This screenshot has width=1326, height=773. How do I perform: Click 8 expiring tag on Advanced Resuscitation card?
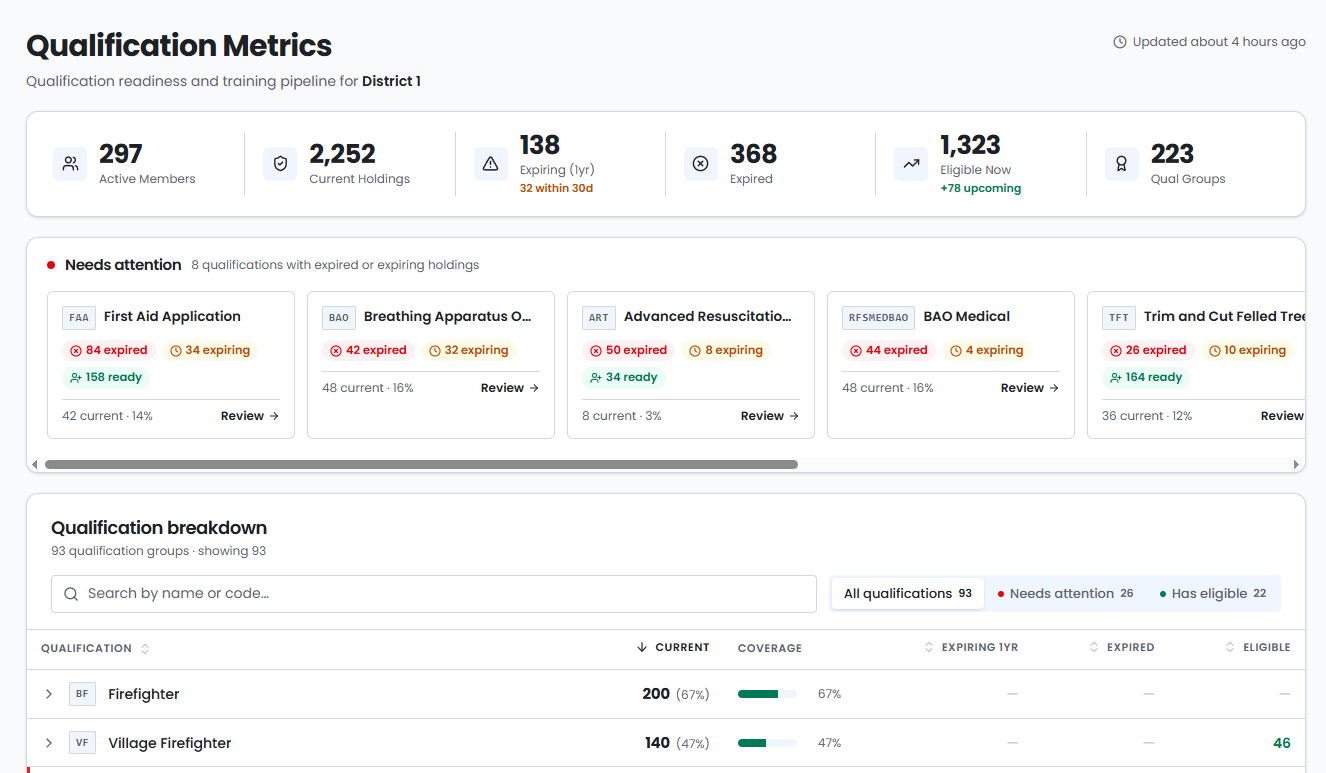click(726, 350)
